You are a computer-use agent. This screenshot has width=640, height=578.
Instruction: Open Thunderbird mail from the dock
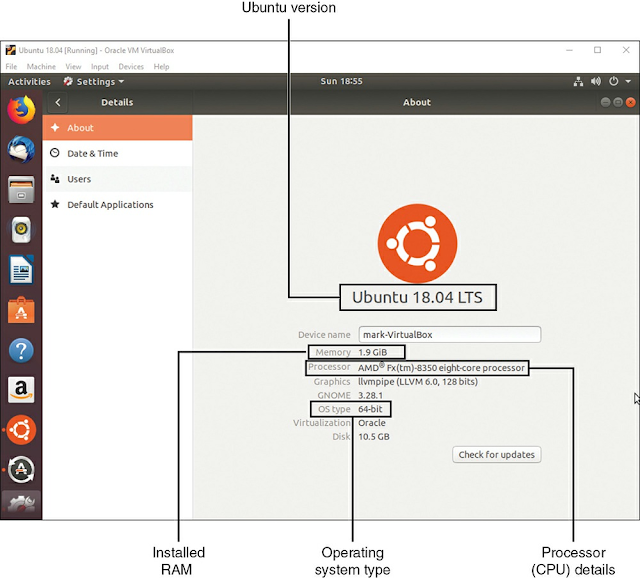pyautogui.click(x=21, y=150)
